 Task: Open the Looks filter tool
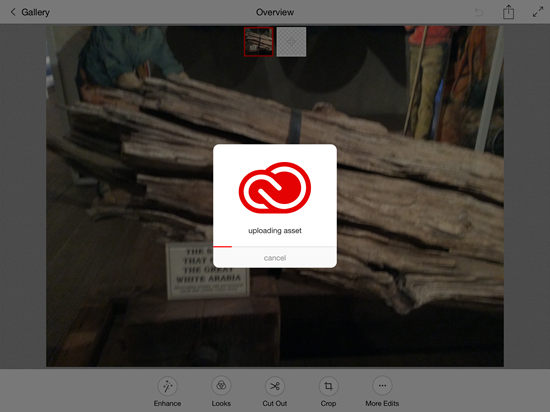click(x=221, y=392)
